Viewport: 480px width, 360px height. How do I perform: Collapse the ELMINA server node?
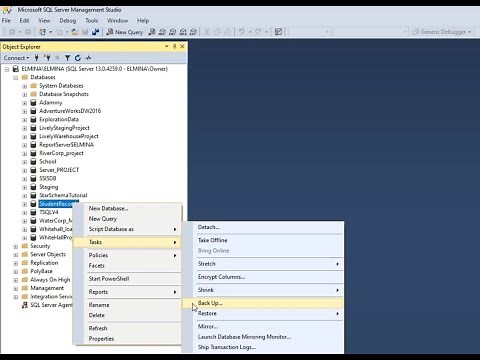point(7,69)
